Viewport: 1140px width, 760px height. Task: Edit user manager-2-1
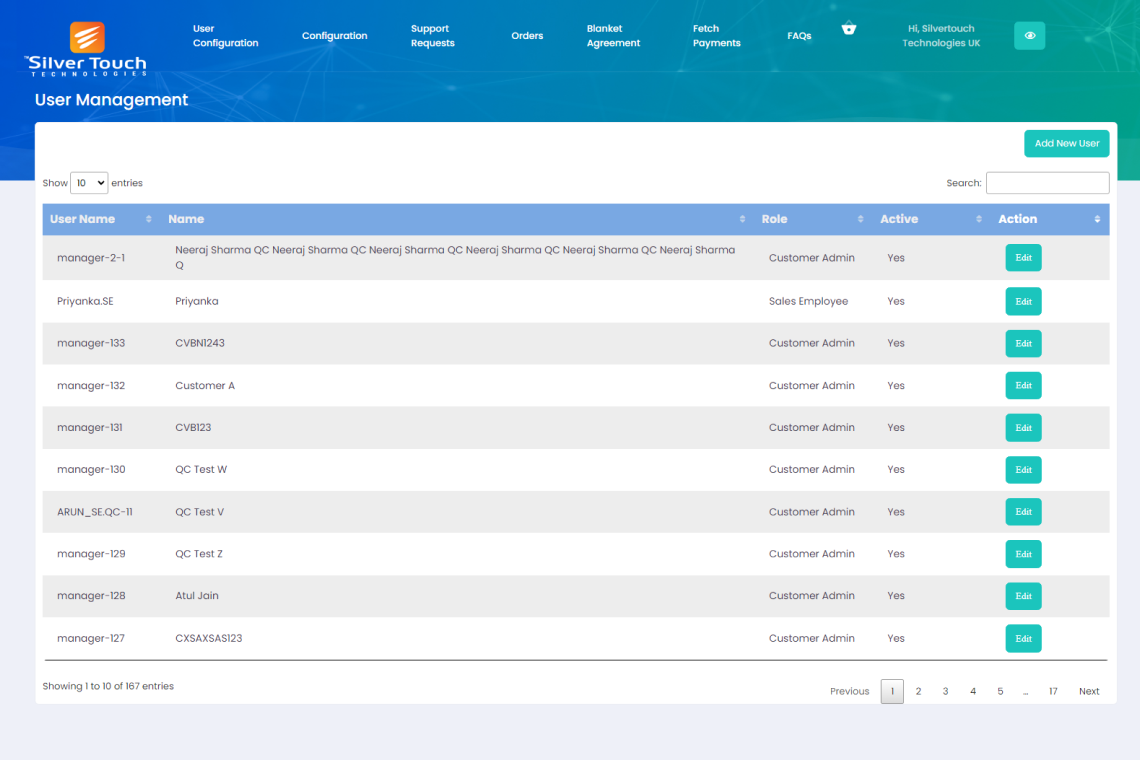[1023, 258]
